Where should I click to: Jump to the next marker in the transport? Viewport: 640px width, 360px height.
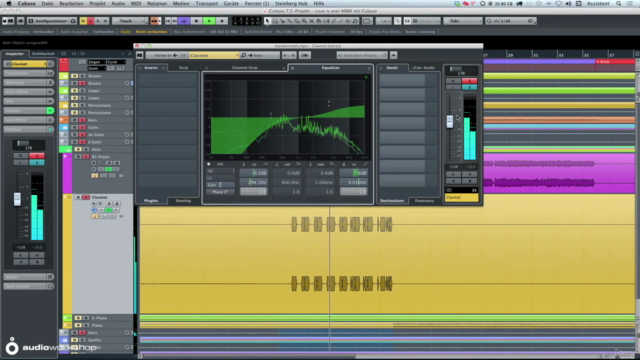pos(174,21)
